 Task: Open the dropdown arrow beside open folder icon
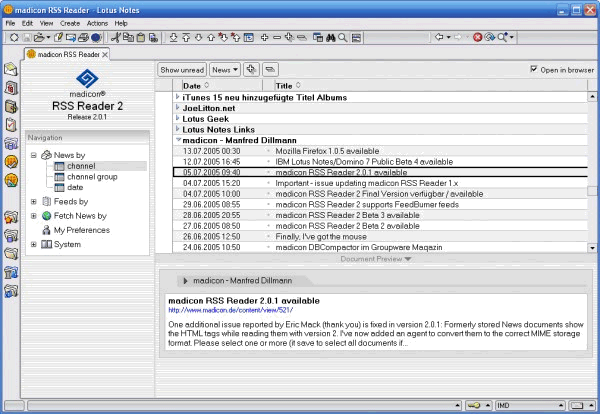point(48,37)
